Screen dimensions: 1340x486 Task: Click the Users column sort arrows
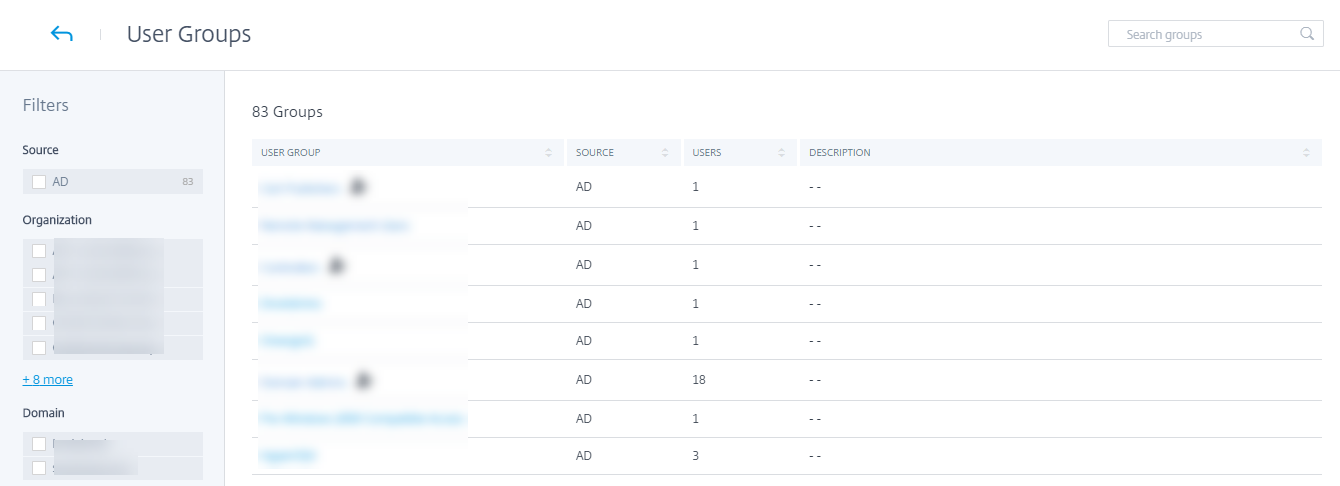click(781, 153)
